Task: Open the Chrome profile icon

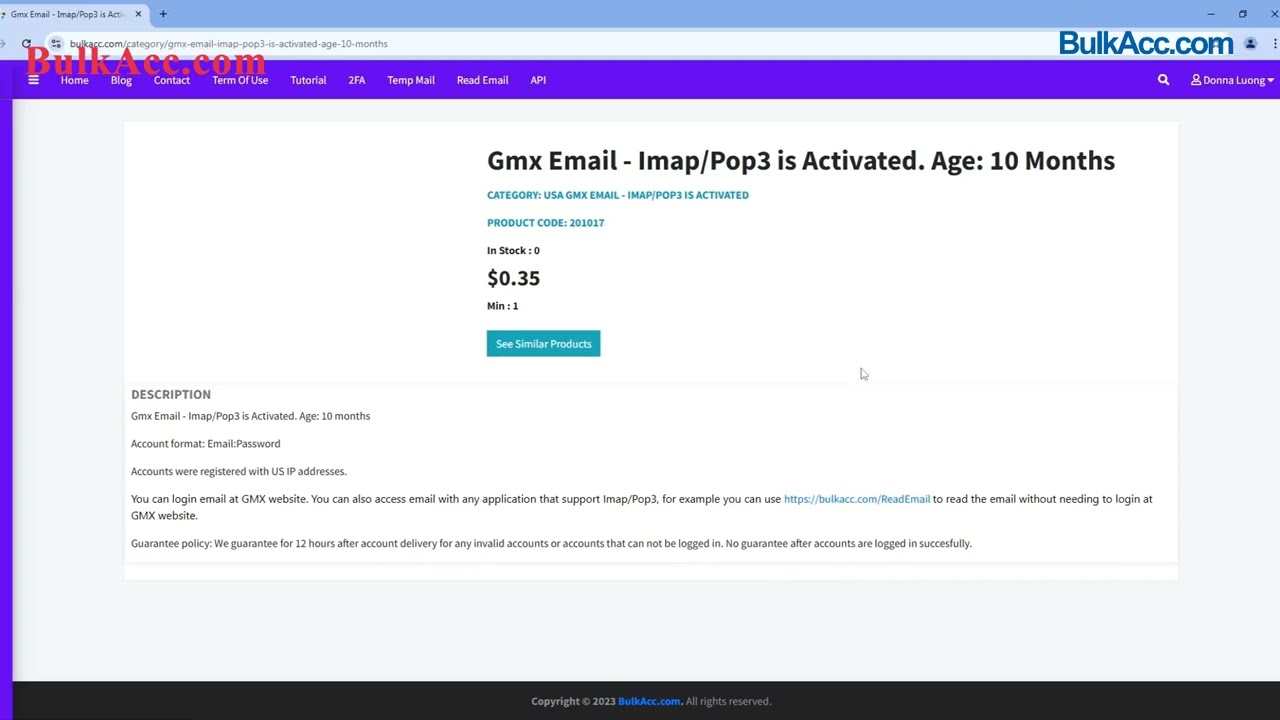Action: (1250, 44)
